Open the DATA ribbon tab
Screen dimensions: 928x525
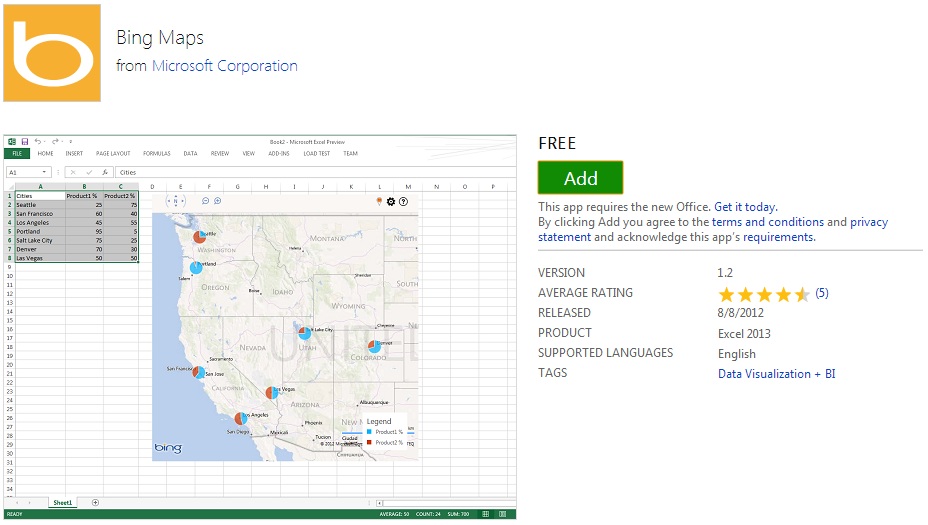tap(190, 153)
